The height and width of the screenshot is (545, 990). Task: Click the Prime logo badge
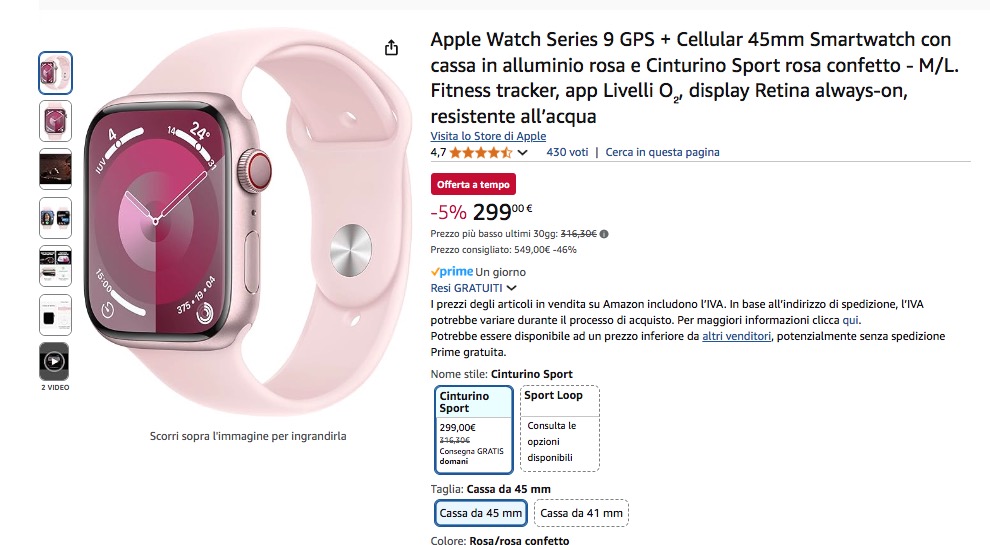coord(452,272)
